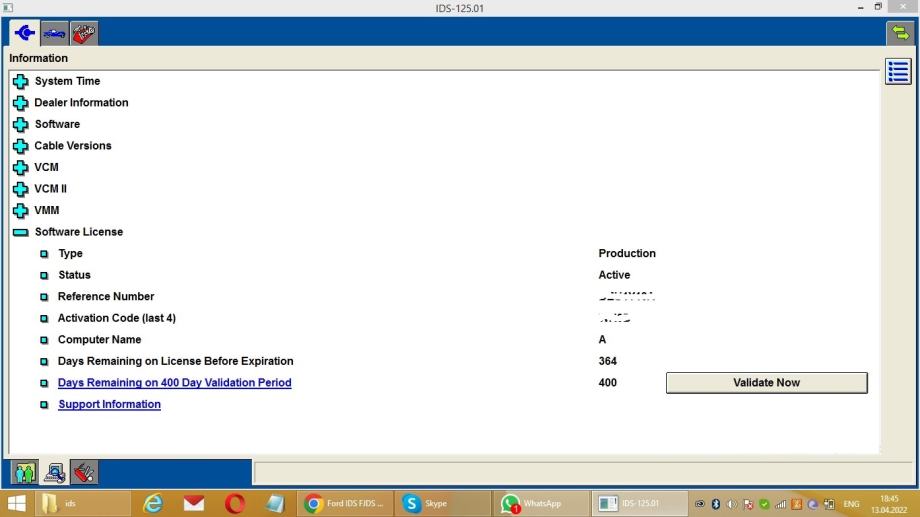920x517 pixels.
Task: Click the Production license type value
Action: coord(627,254)
